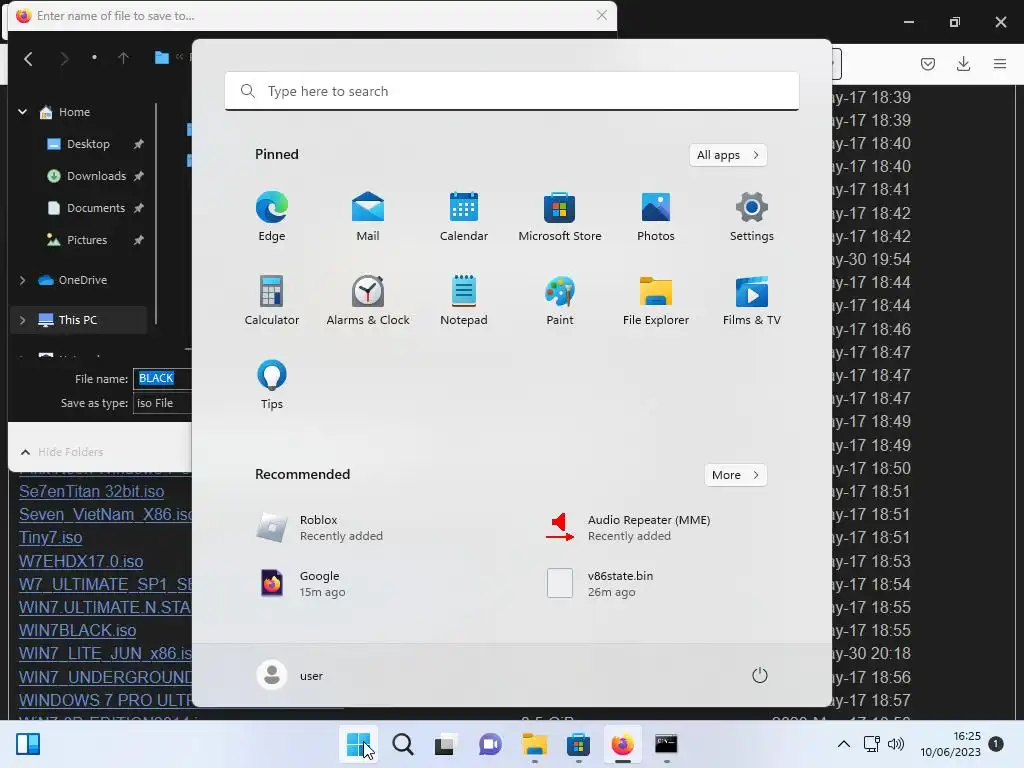Expand the OneDrive tree node
Image resolution: width=1024 pixels, height=768 pixels.
[x=22, y=280]
